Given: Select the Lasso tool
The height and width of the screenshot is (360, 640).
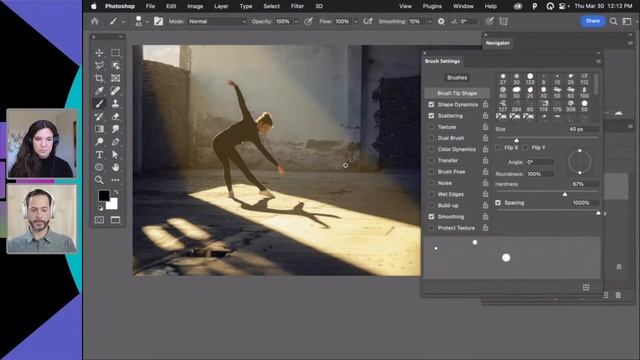Looking at the screenshot, I should tap(99, 65).
